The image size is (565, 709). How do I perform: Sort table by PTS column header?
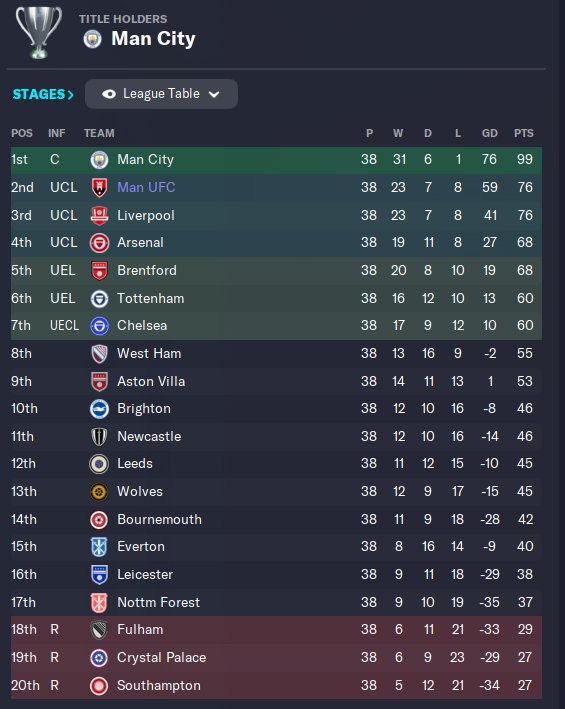click(x=523, y=133)
